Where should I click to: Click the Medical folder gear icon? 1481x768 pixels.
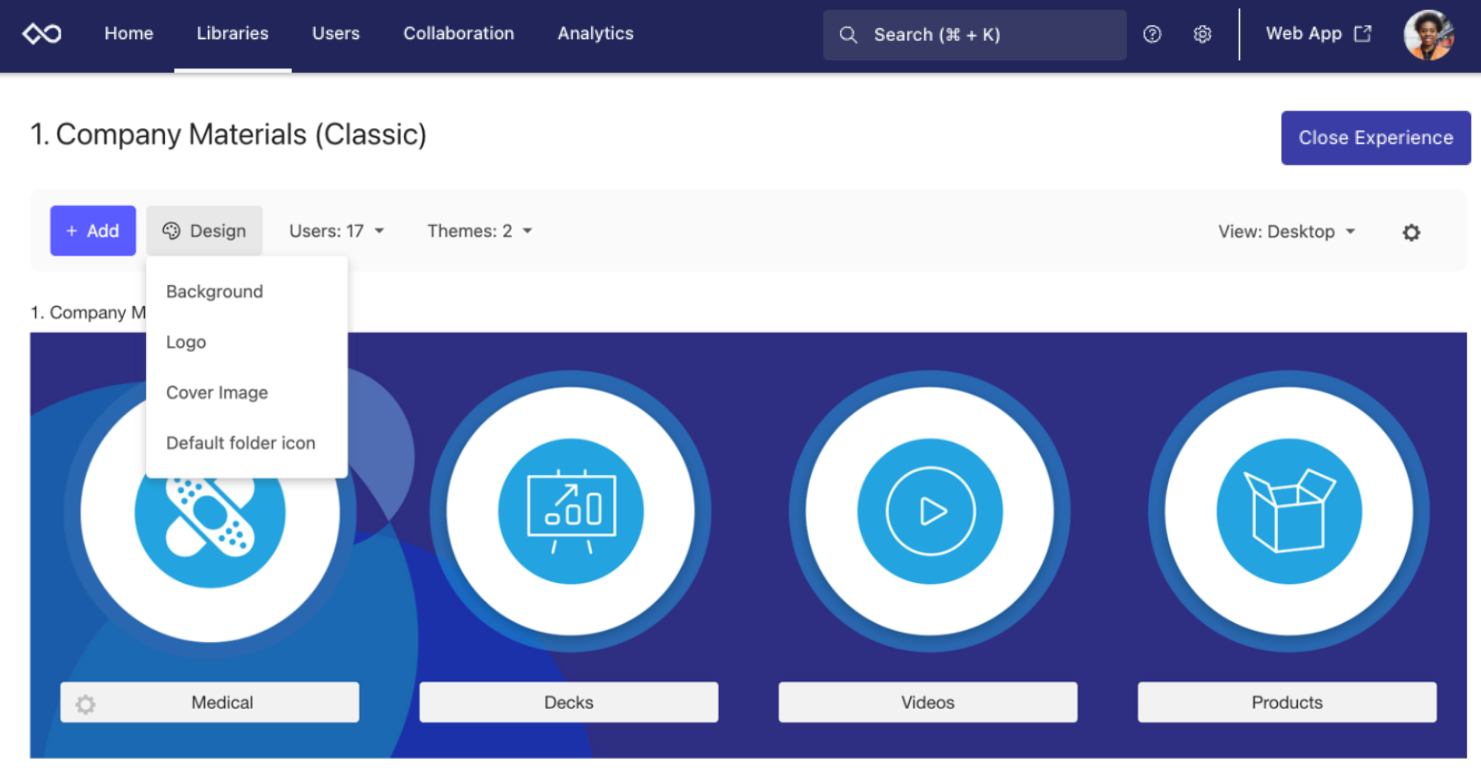point(86,704)
